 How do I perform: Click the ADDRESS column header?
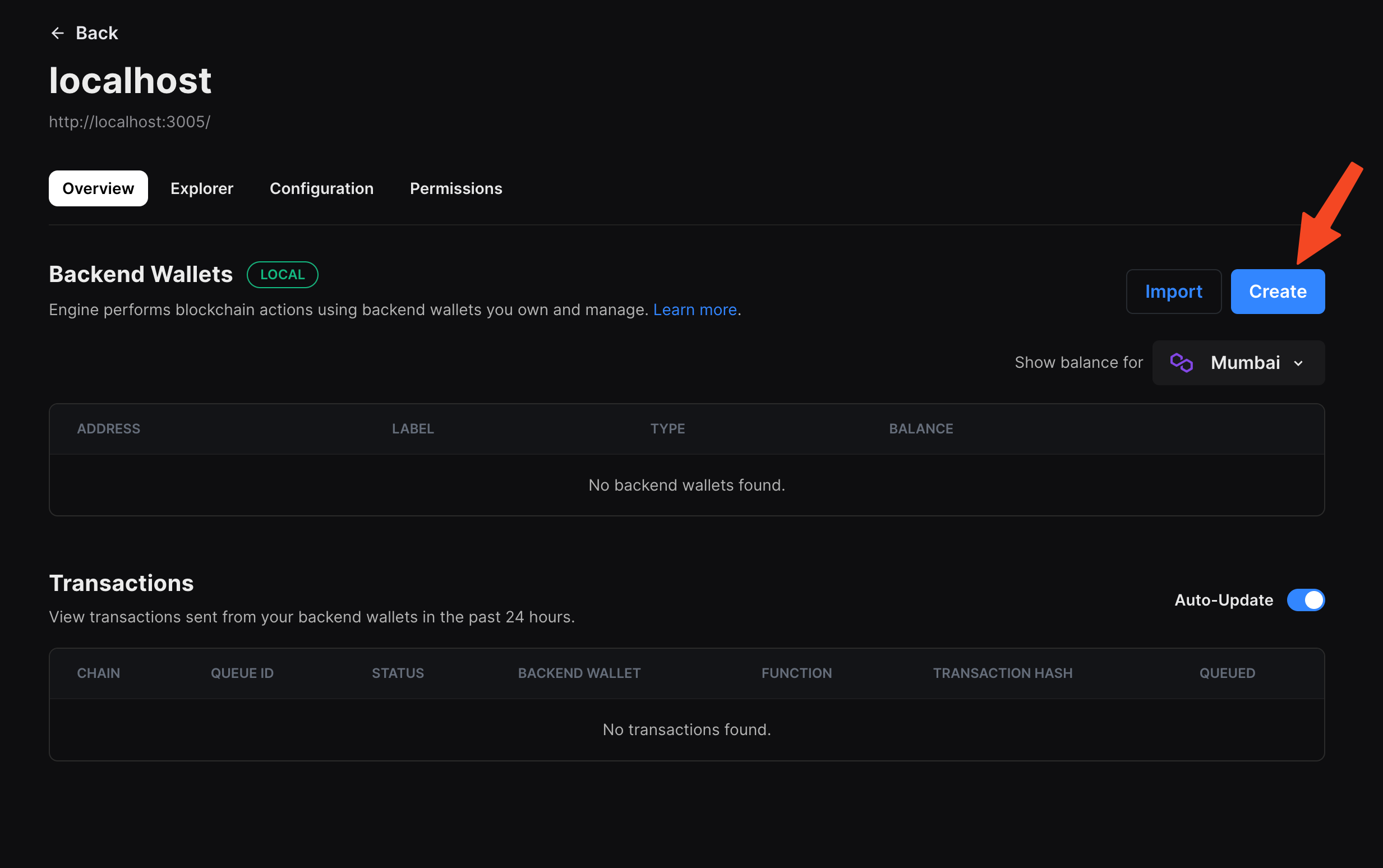pos(108,428)
